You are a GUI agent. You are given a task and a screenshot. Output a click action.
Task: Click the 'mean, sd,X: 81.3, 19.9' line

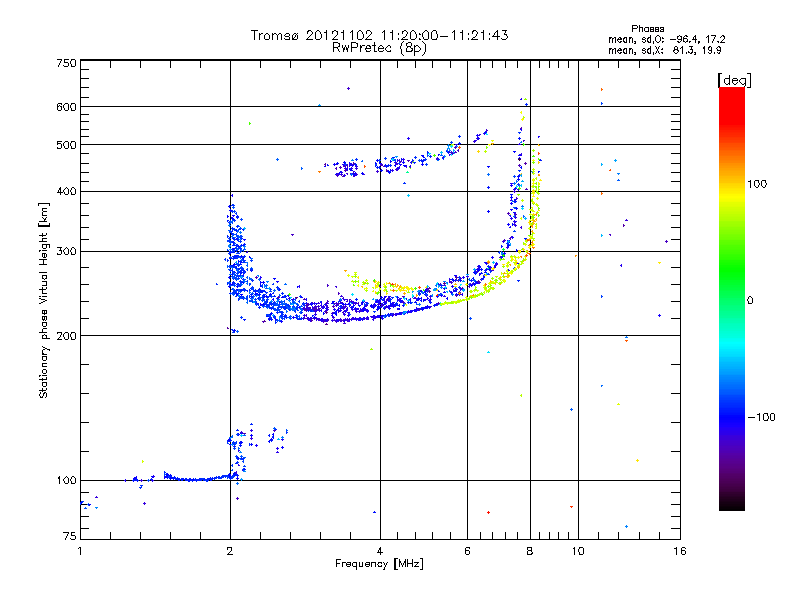tap(664, 50)
